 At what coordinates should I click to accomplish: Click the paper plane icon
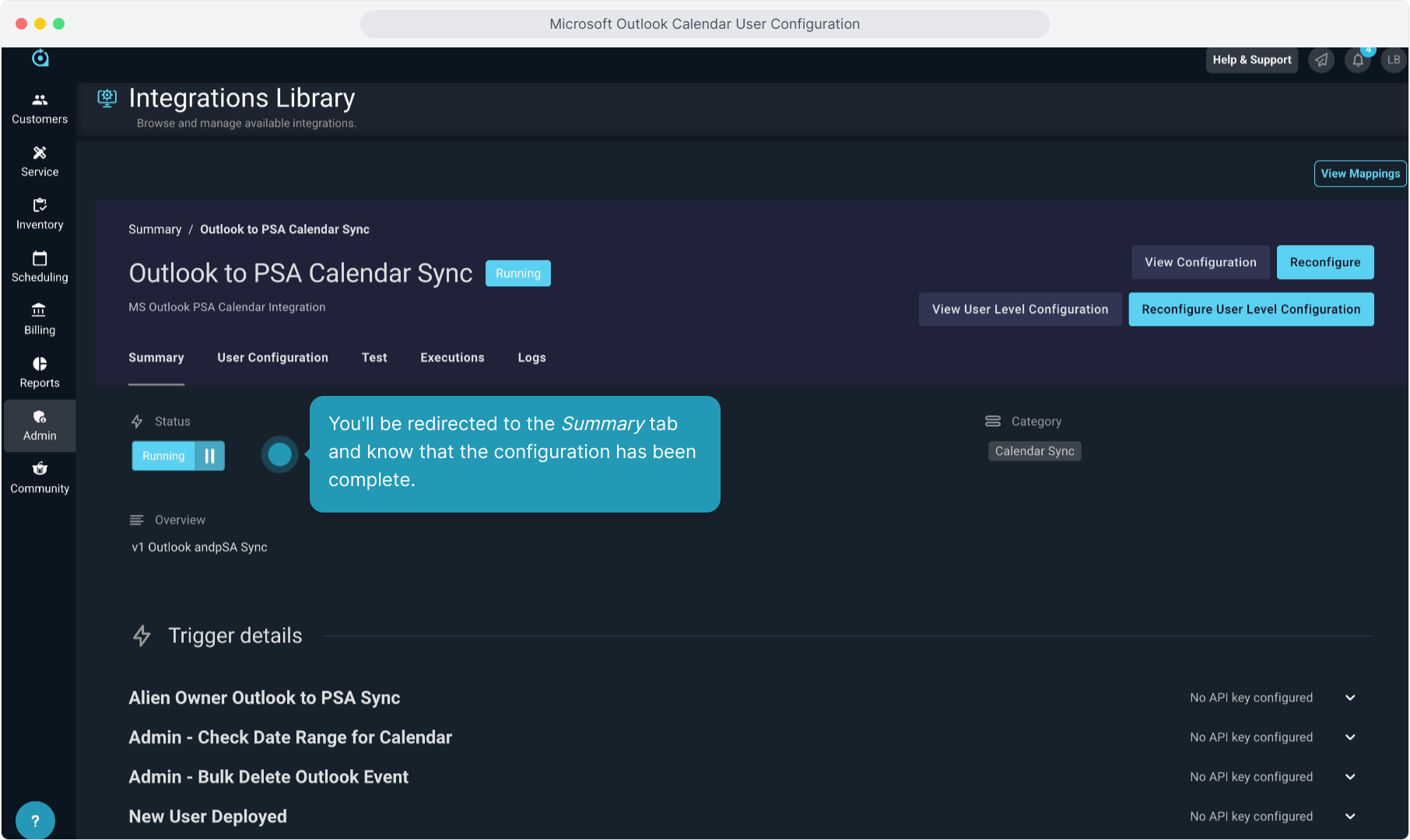pos(1321,60)
